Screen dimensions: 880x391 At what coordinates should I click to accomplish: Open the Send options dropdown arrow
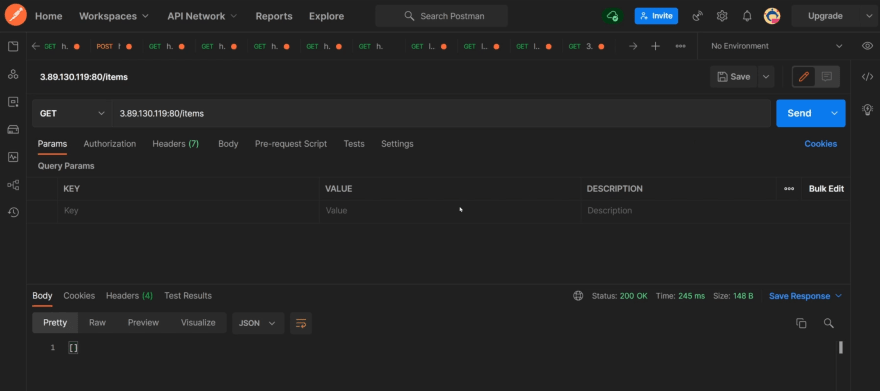pyautogui.click(x=835, y=113)
